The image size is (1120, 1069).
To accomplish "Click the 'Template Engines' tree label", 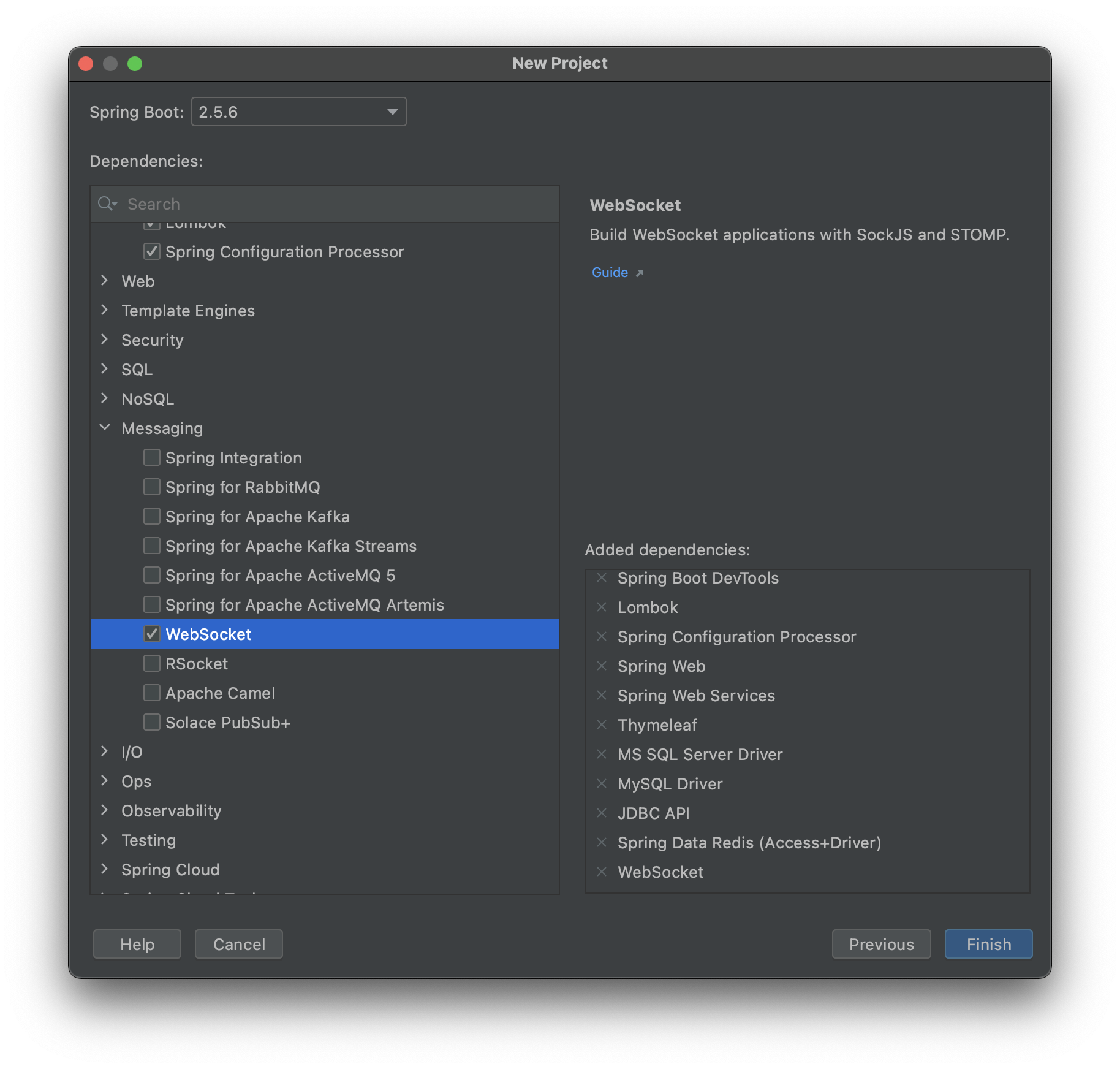I will point(188,311).
